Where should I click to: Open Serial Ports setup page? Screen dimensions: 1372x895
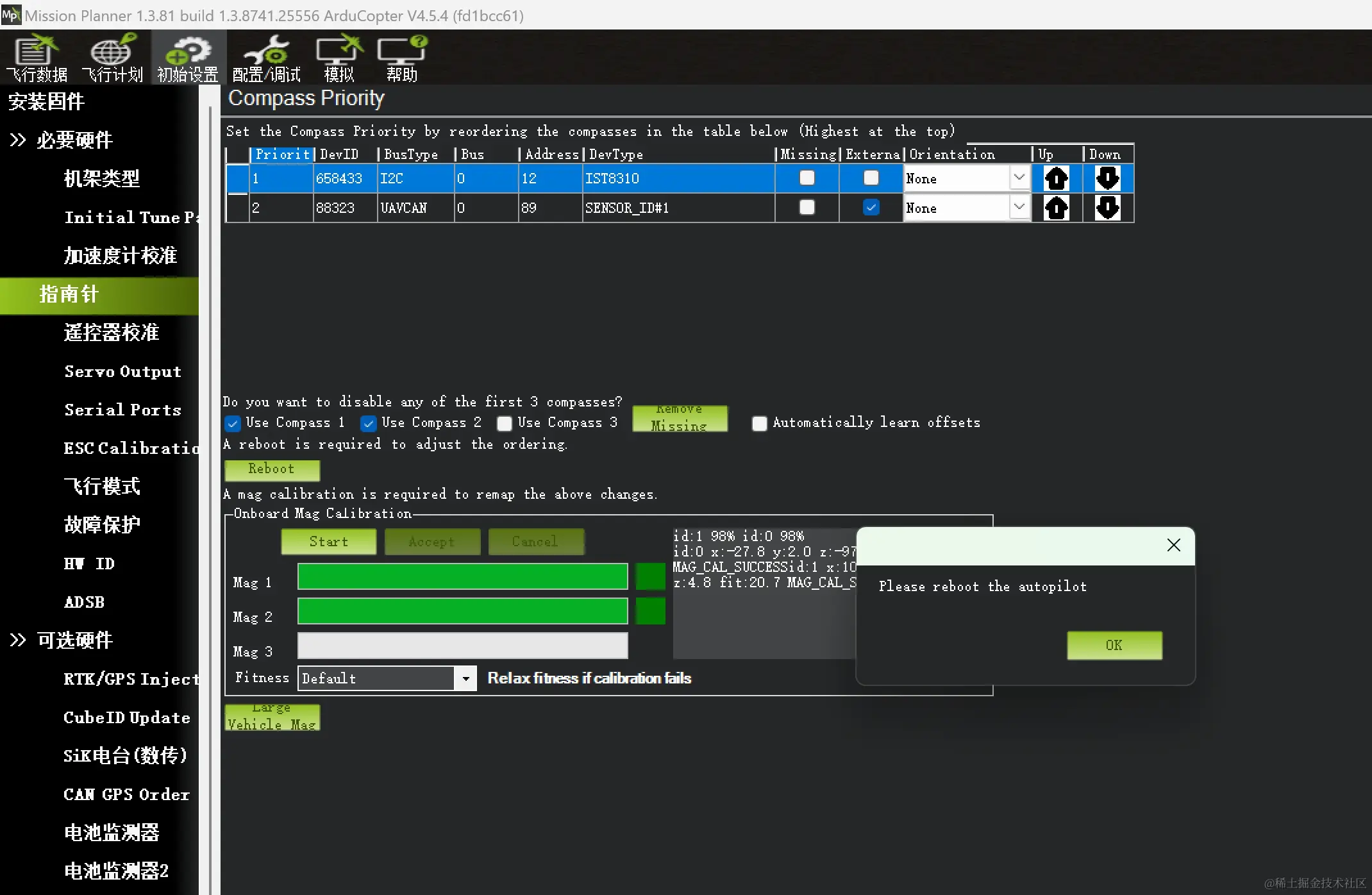[x=122, y=410]
